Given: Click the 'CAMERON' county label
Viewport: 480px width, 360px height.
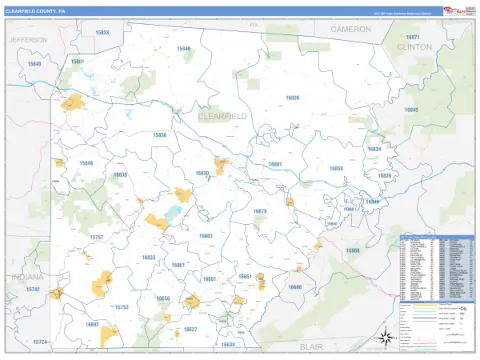Looking at the screenshot, I should [351, 29].
